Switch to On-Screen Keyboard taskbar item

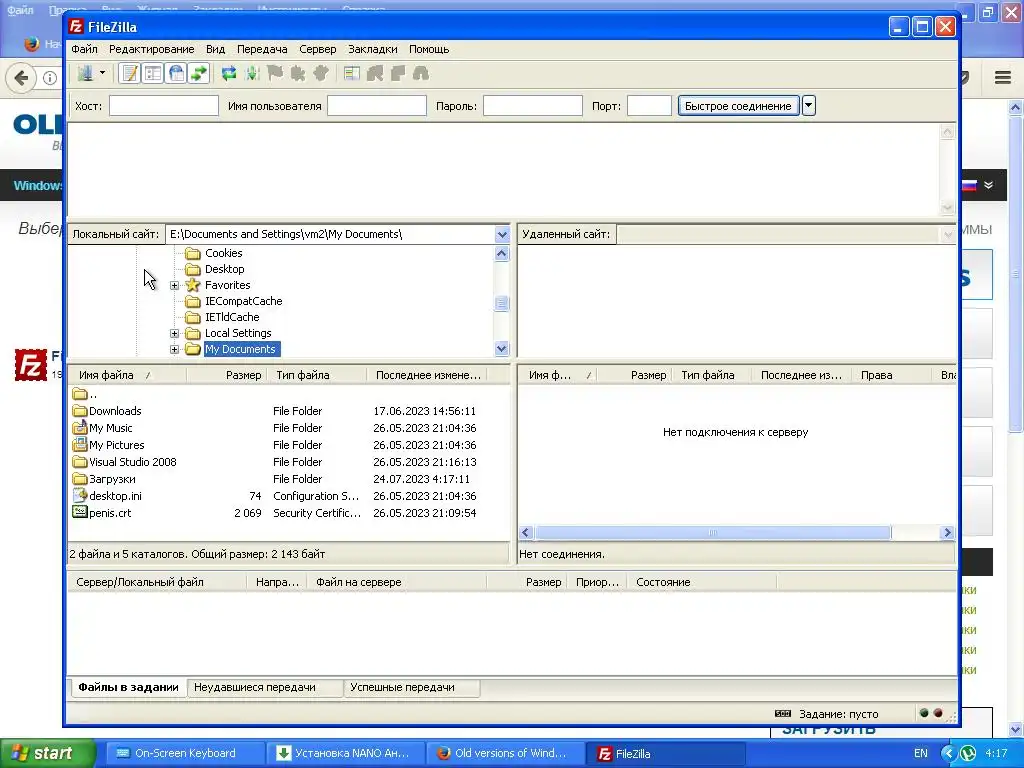185,754
